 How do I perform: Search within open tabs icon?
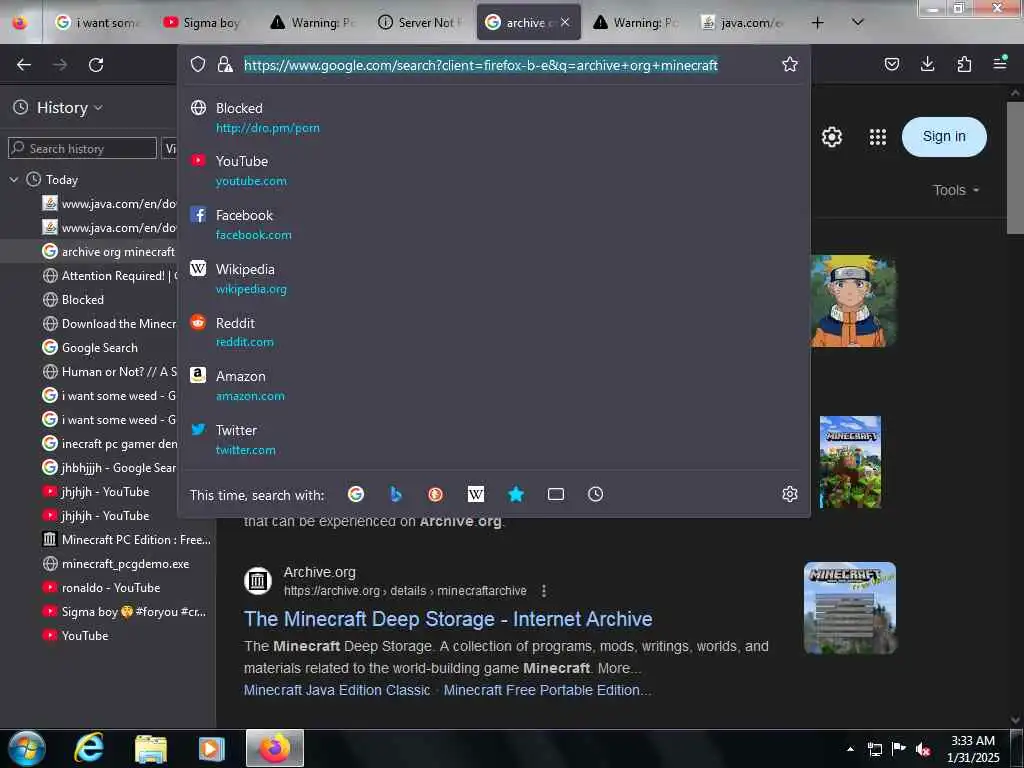[x=556, y=494]
